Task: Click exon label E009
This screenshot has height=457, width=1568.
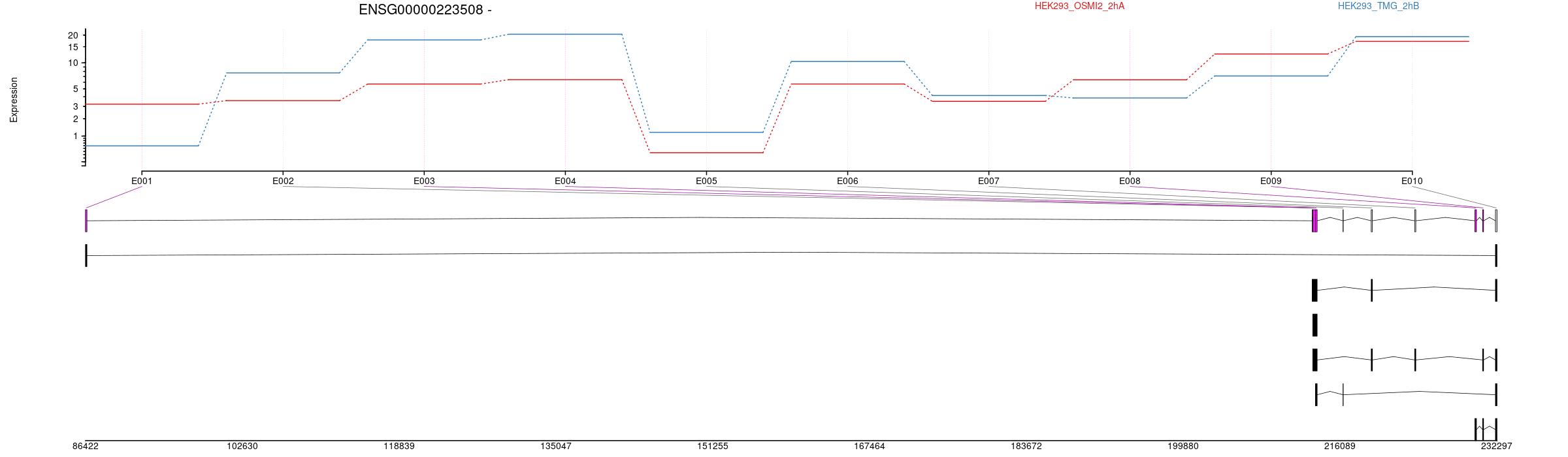Action: [1271, 181]
